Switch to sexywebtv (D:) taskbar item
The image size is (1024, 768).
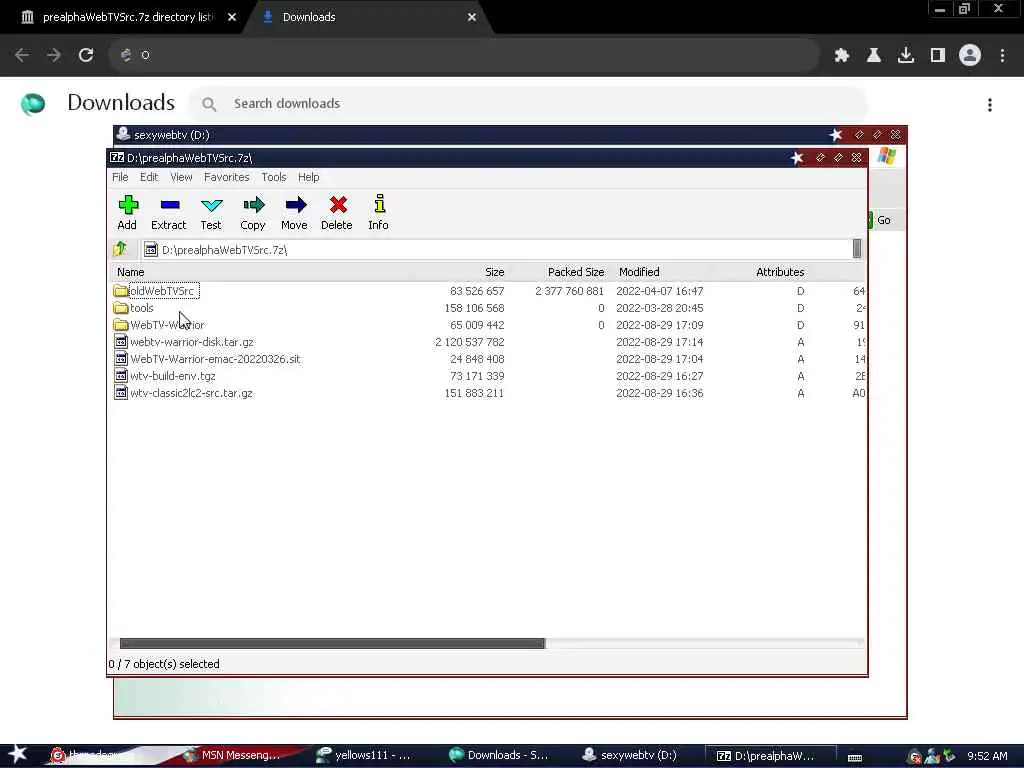click(630, 755)
